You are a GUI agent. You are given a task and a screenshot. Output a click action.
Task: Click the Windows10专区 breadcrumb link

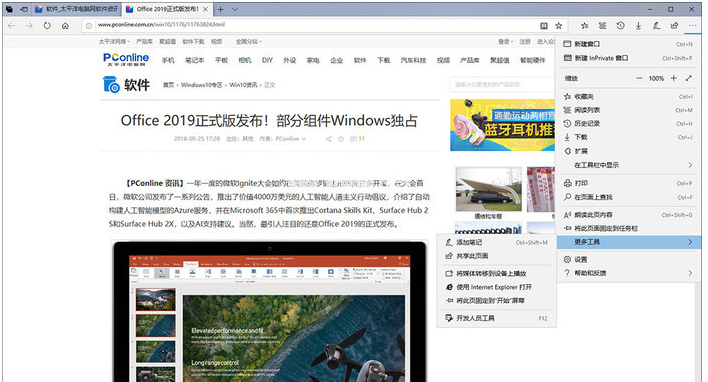tap(201, 85)
